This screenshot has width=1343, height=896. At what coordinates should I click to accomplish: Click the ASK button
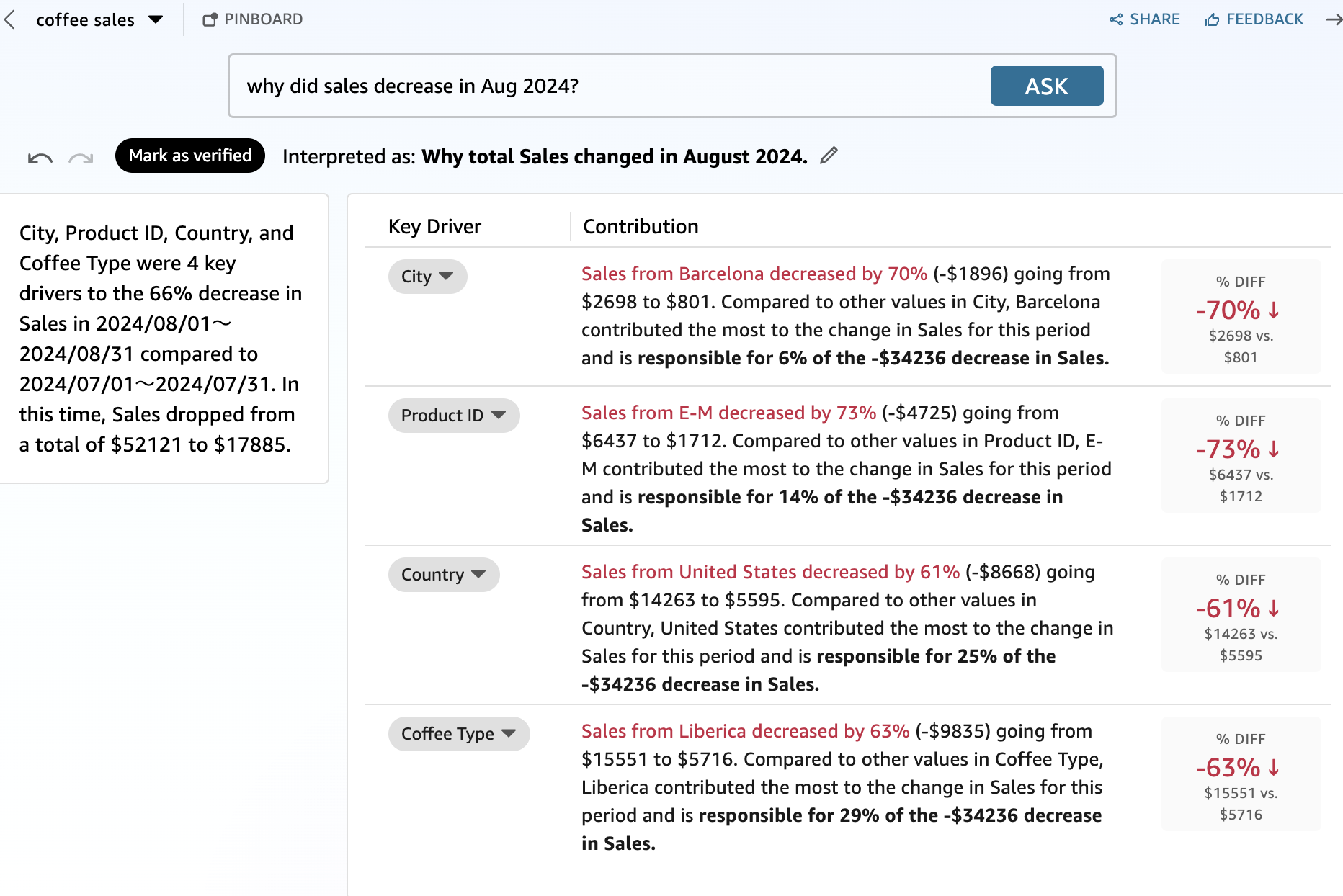click(1047, 86)
